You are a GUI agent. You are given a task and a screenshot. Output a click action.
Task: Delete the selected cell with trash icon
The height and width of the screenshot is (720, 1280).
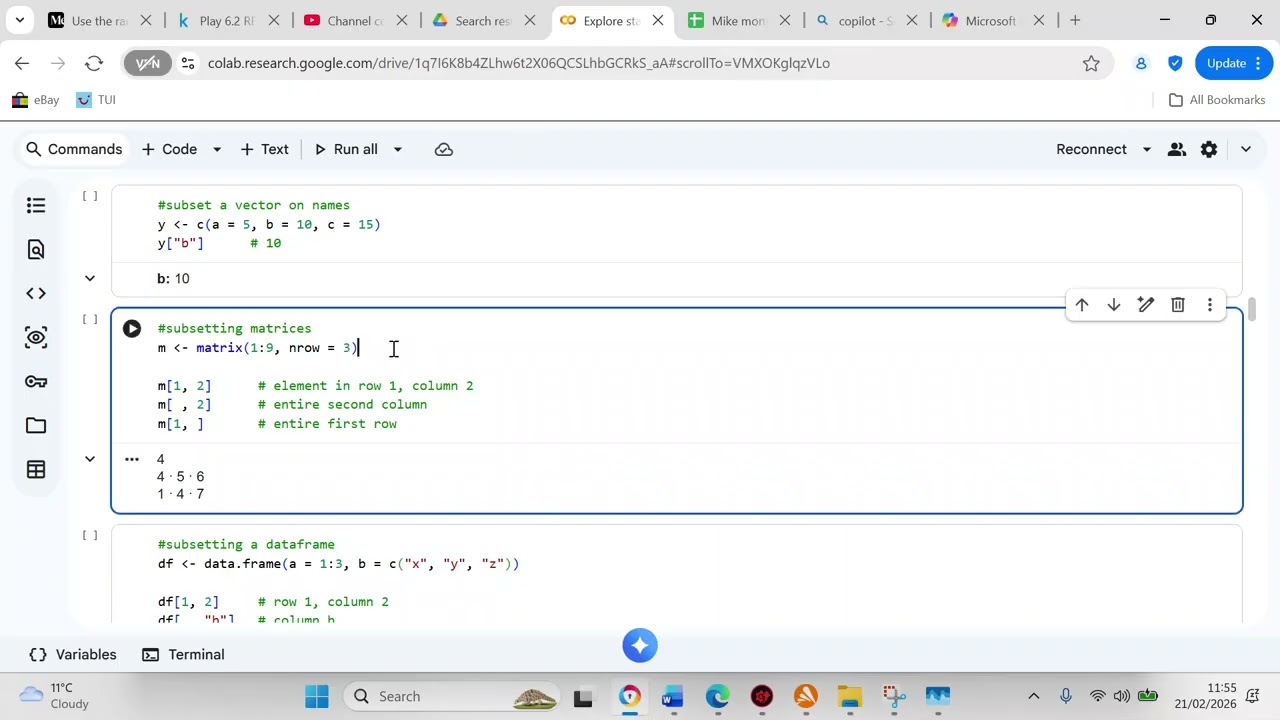(x=1178, y=305)
